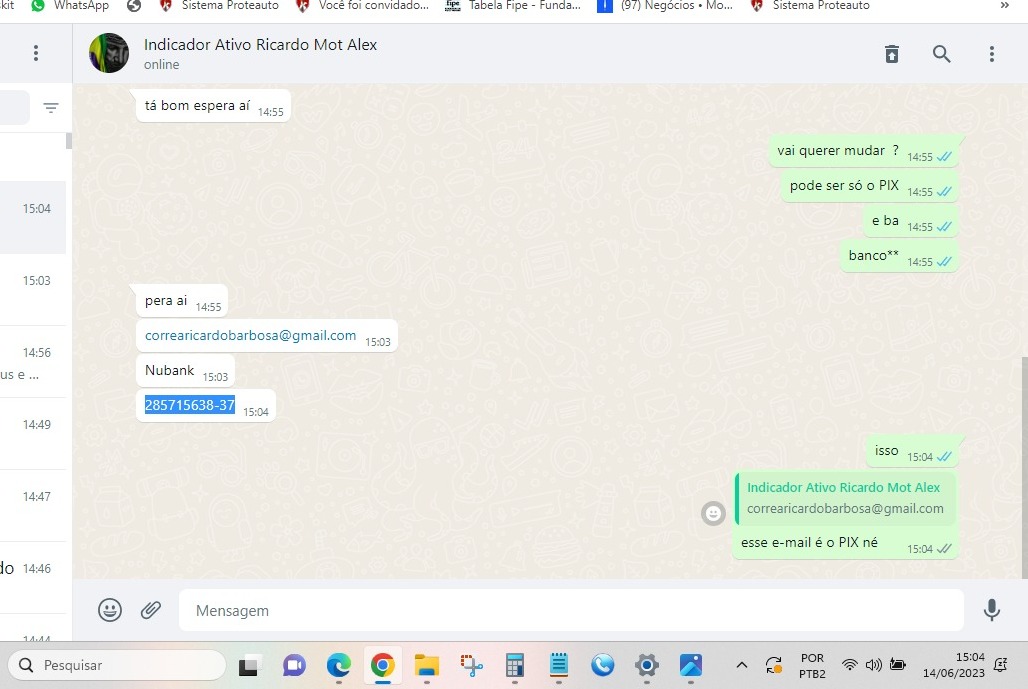This screenshot has width=1028, height=689.
Task: Show hidden system tray icons
Action: pyautogui.click(x=741, y=665)
